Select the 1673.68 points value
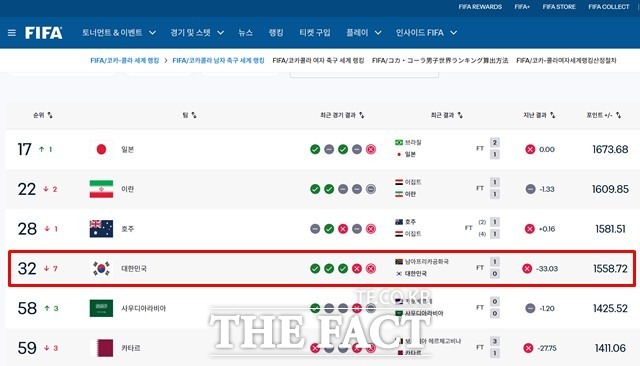Screen dimensions: 640x366 click(610, 149)
